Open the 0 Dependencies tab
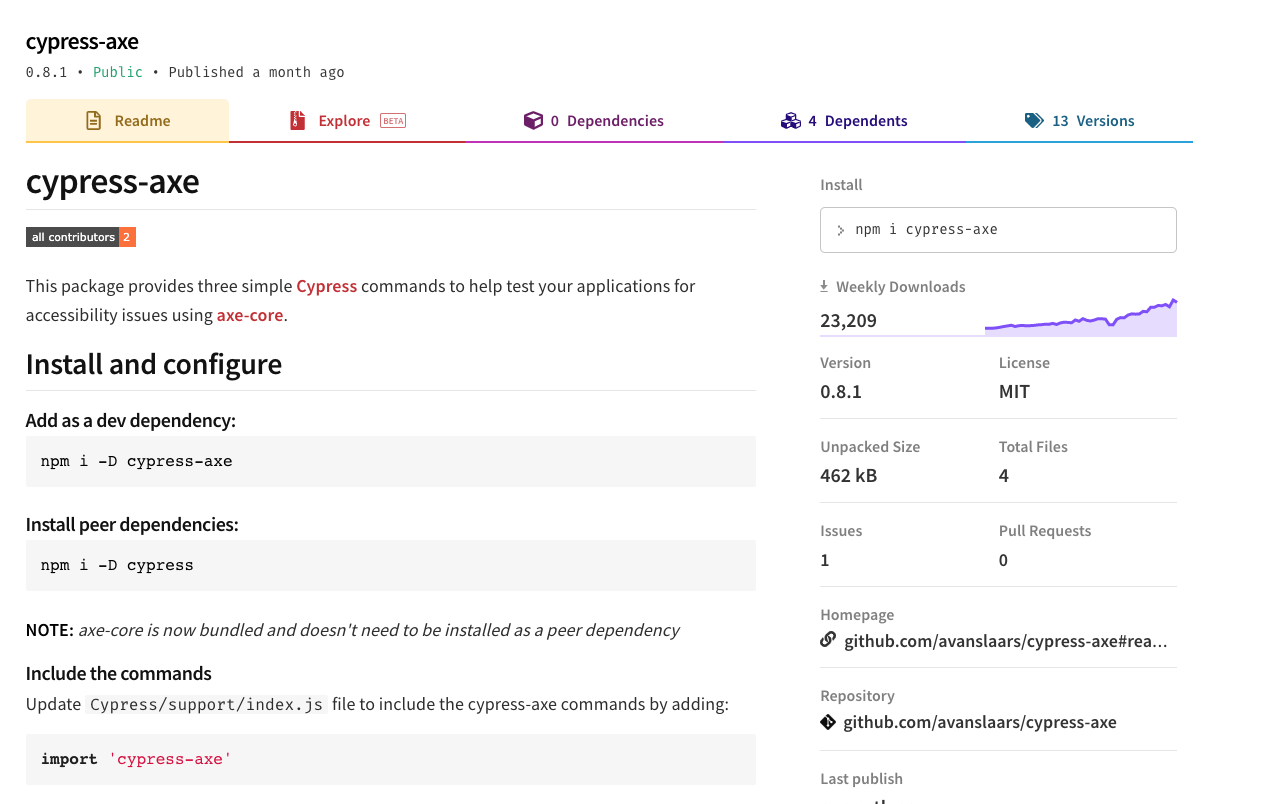Screen dimensions: 1266x804 pyautogui.click(x=594, y=121)
